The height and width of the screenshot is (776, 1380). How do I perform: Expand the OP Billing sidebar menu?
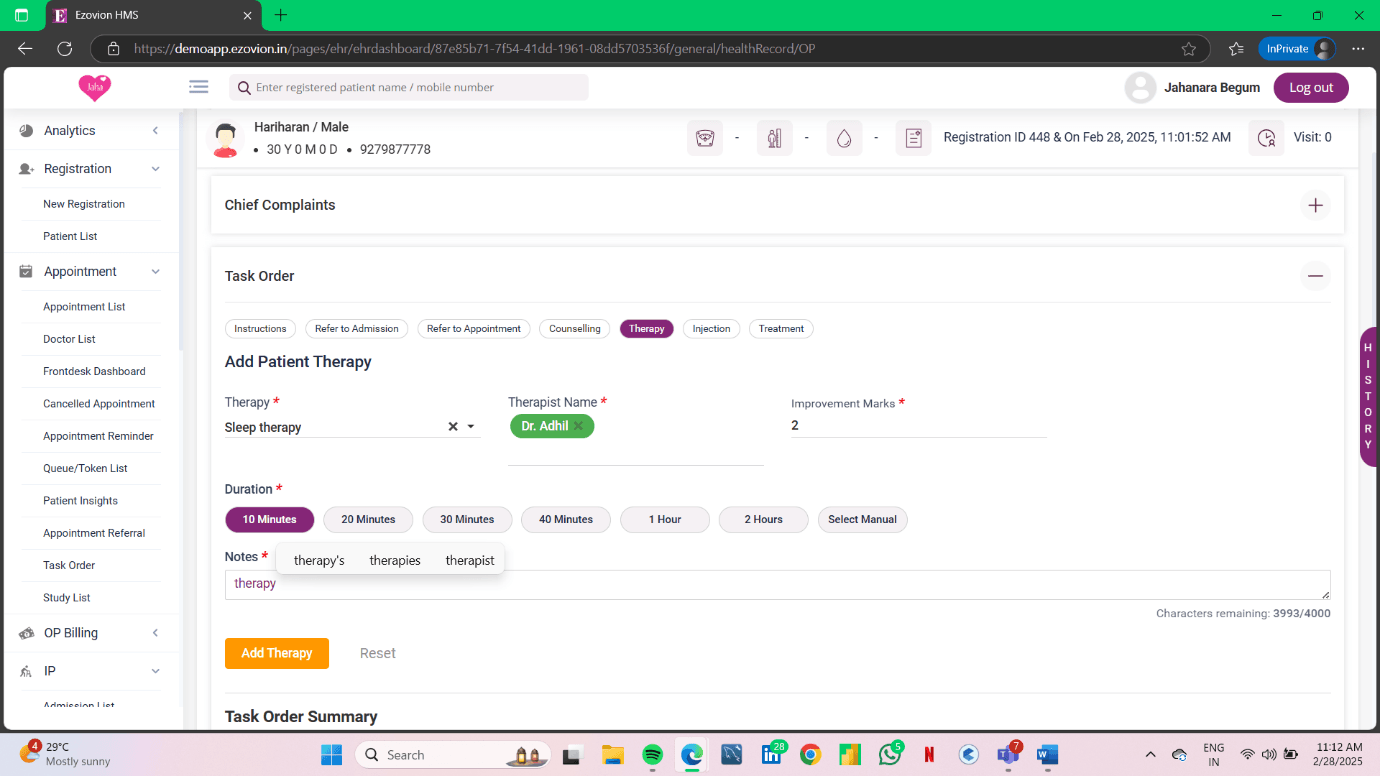point(155,633)
